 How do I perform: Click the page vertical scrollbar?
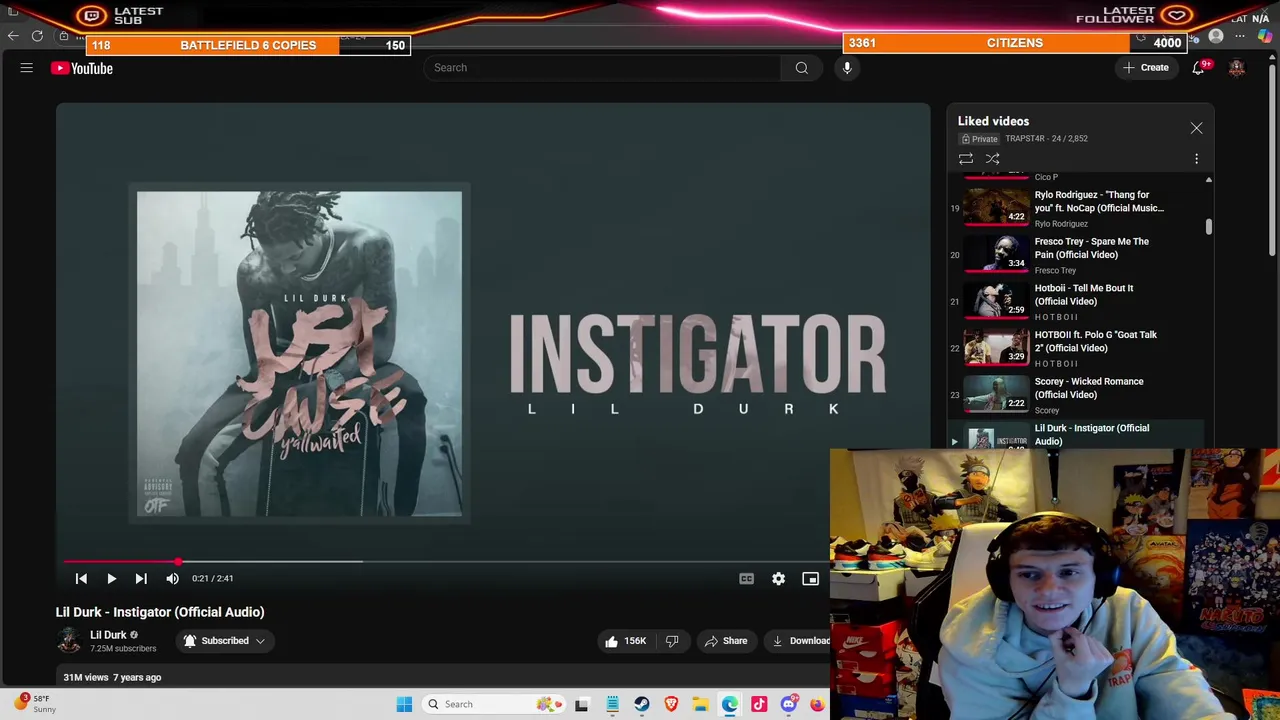tap(1273, 162)
